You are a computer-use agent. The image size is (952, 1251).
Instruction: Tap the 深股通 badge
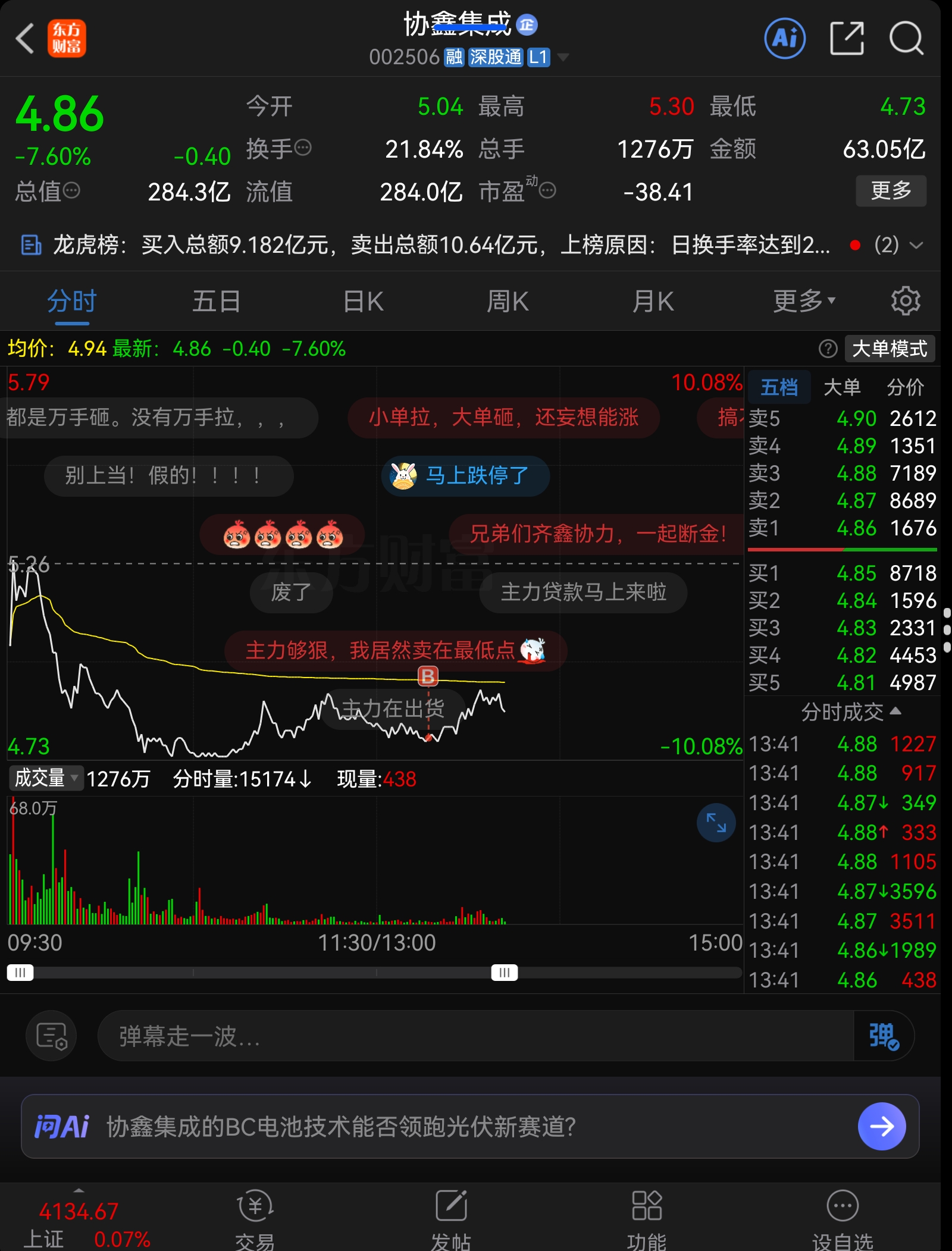[496, 57]
